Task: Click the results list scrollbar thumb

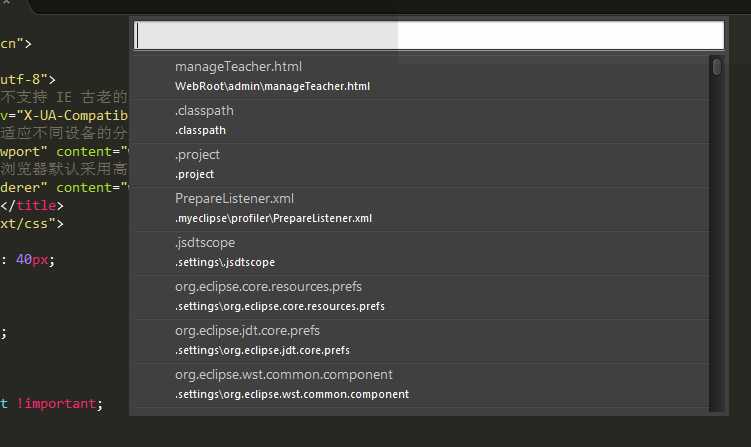Action: 717,67
